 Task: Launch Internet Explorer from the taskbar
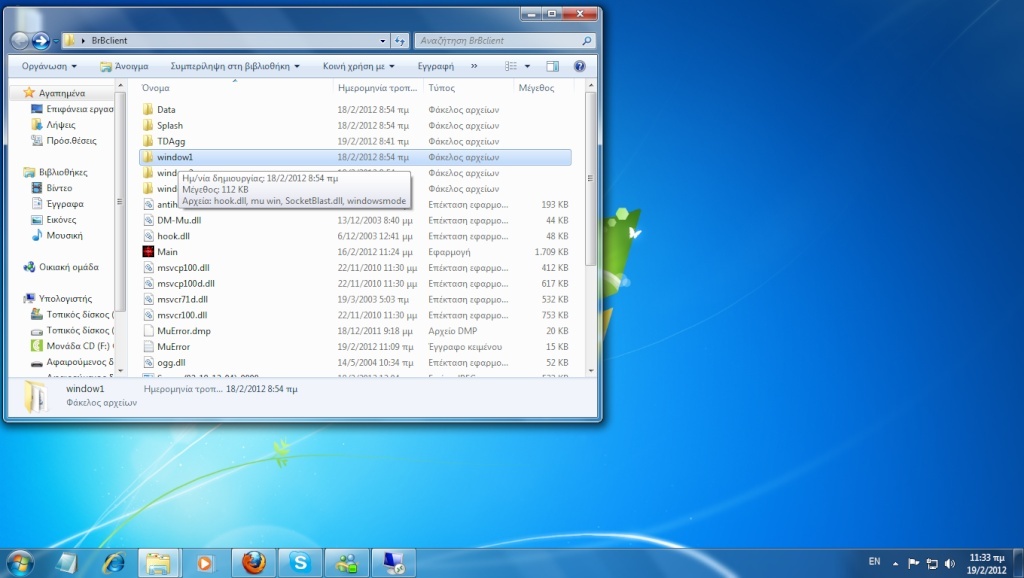(x=114, y=563)
